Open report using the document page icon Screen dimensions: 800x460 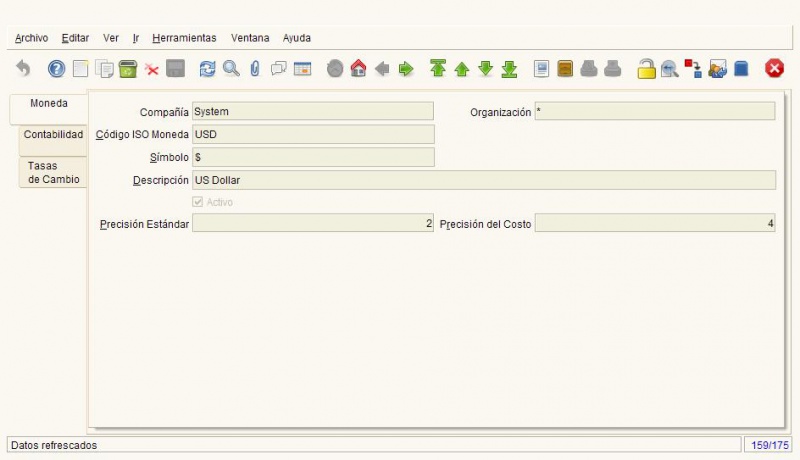[x=541, y=68]
